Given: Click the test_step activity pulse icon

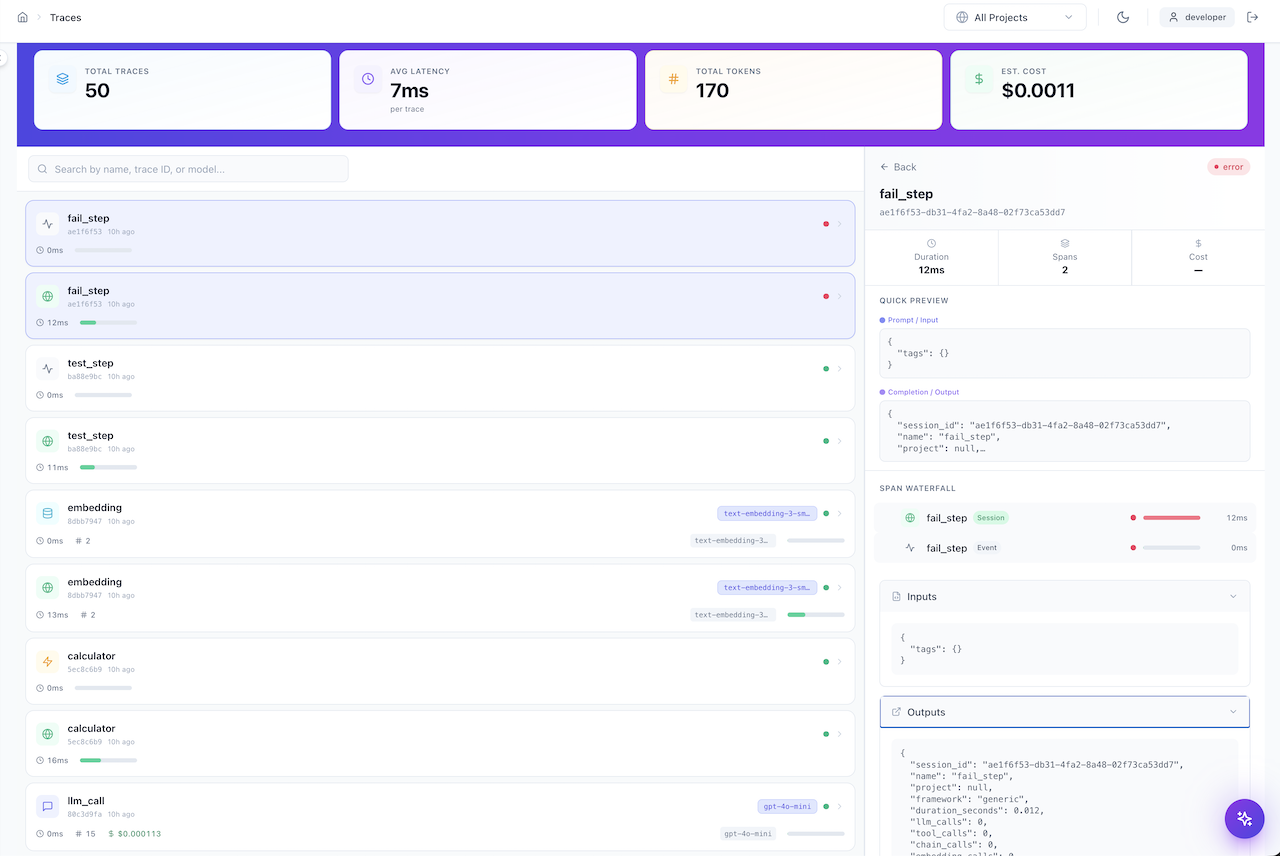Looking at the screenshot, I should (x=47, y=369).
